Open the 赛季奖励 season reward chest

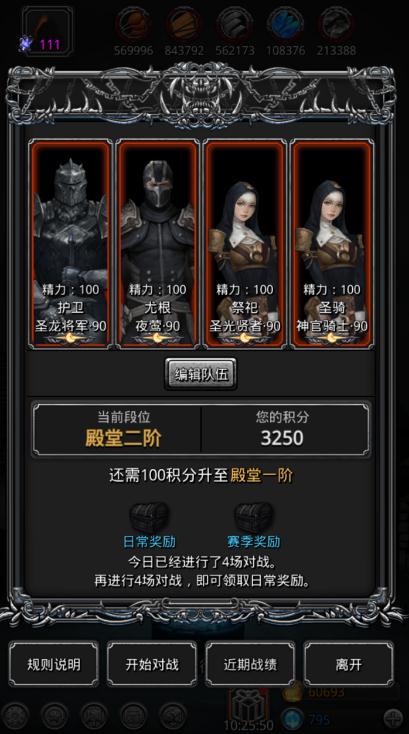[254, 517]
